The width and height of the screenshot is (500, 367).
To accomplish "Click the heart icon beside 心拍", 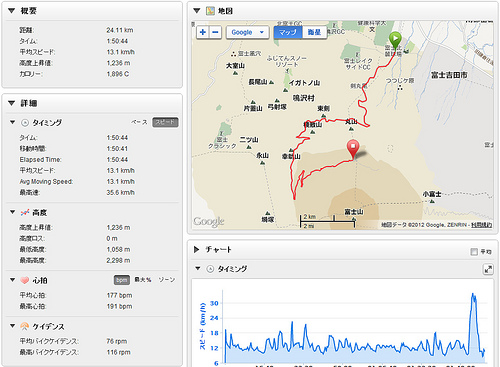I will point(25,280).
